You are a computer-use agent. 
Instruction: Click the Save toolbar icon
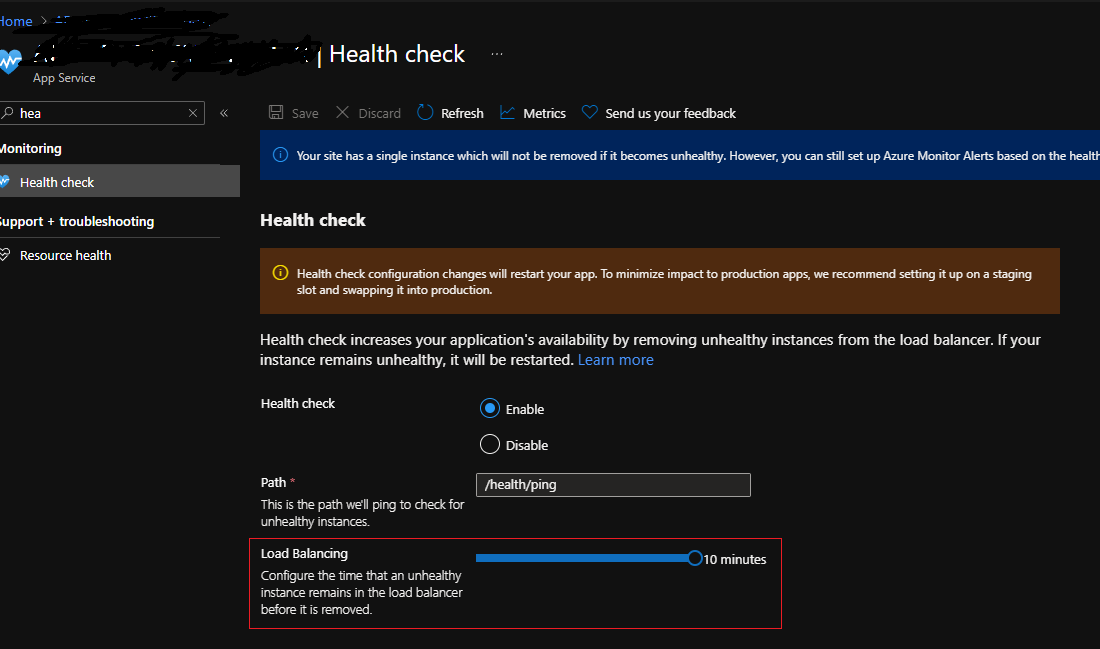pyautogui.click(x=275, y=113)
